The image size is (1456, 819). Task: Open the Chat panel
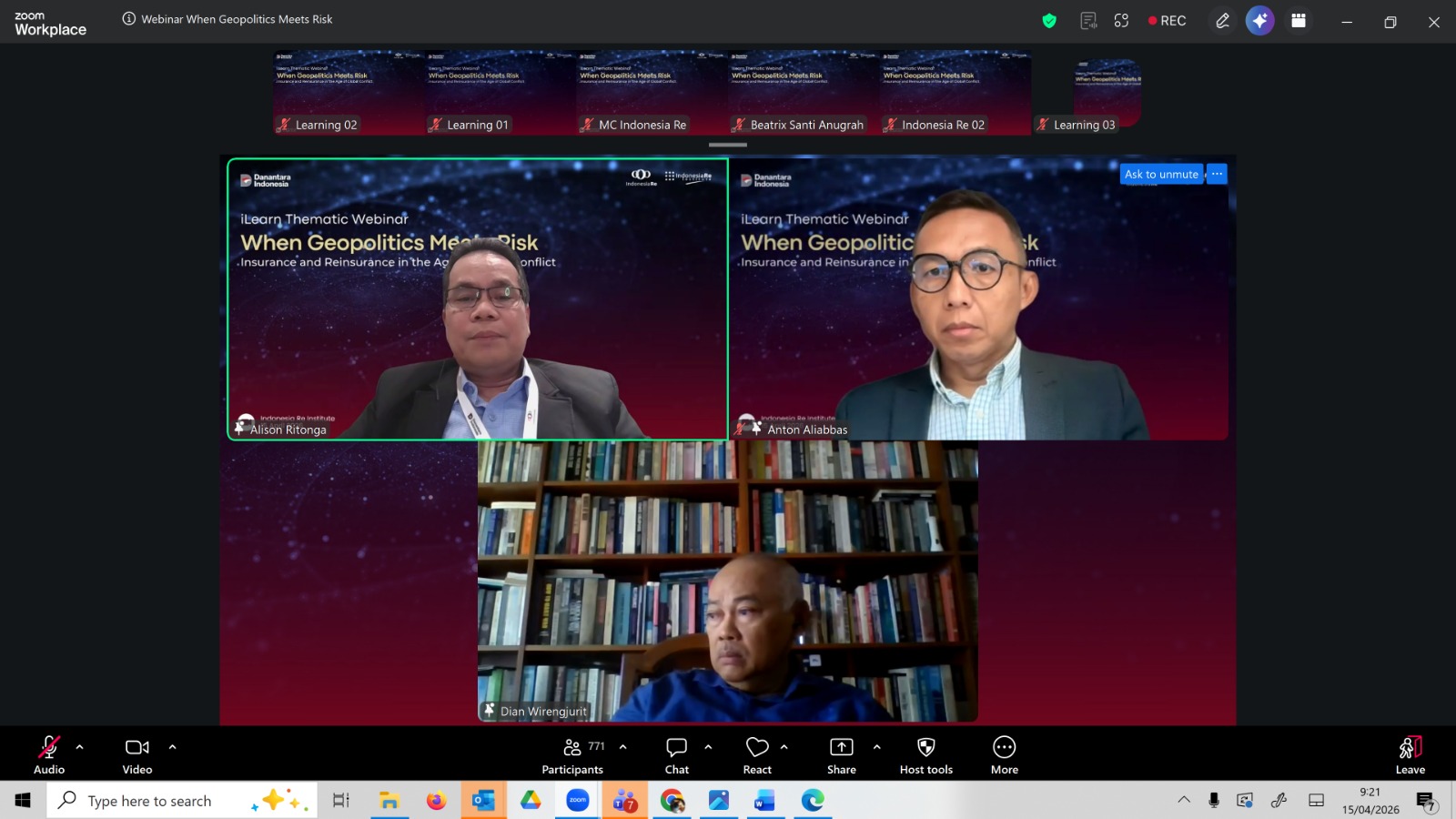pos(677,755)
